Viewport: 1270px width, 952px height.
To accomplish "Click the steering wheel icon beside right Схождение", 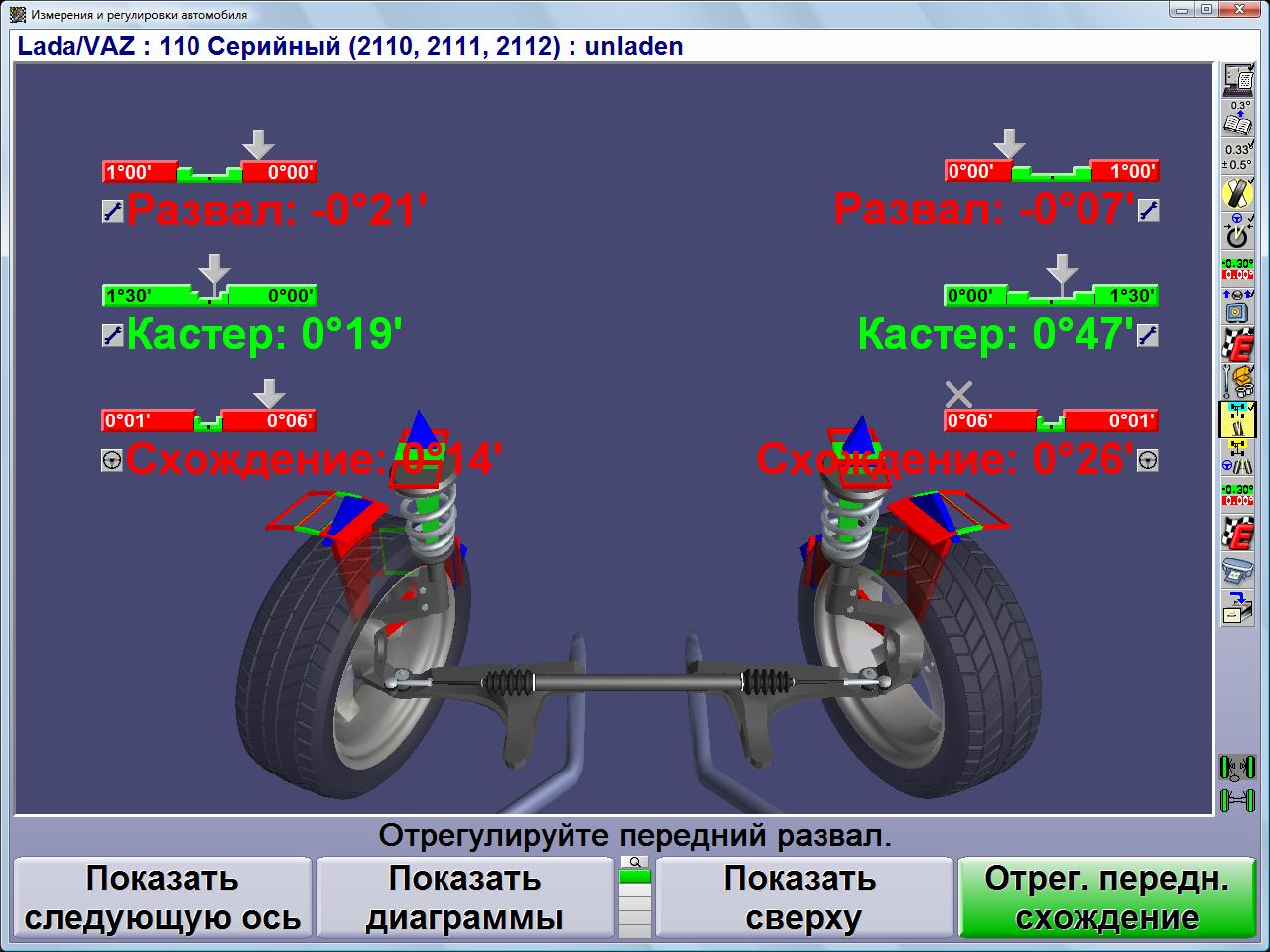I will pos(1148,460).
